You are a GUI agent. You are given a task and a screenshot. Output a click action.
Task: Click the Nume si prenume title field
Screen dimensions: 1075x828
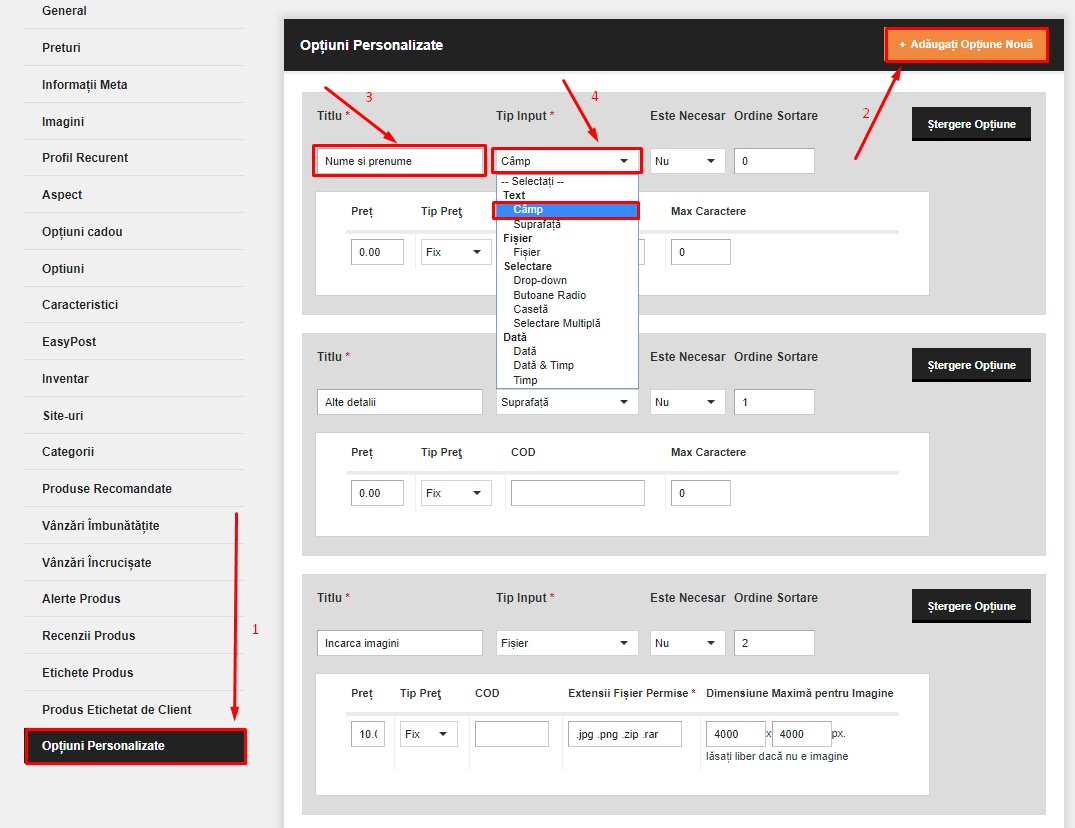400,161
